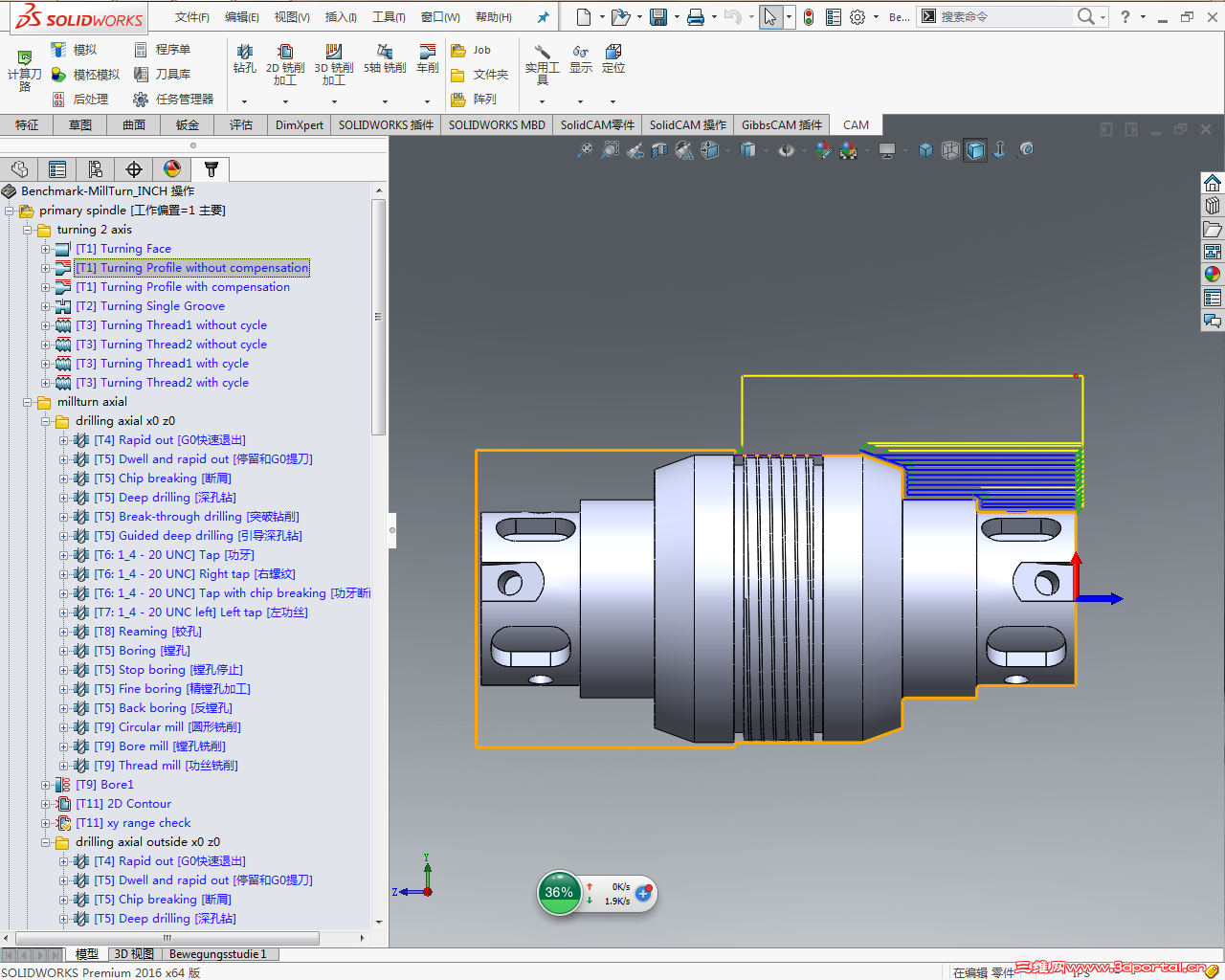Click the rebuild traffic light icon

[x=809, y=17]
